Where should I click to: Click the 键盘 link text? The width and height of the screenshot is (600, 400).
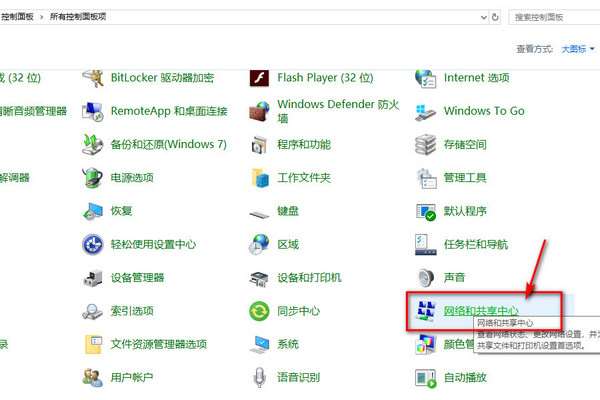[288, 211]
